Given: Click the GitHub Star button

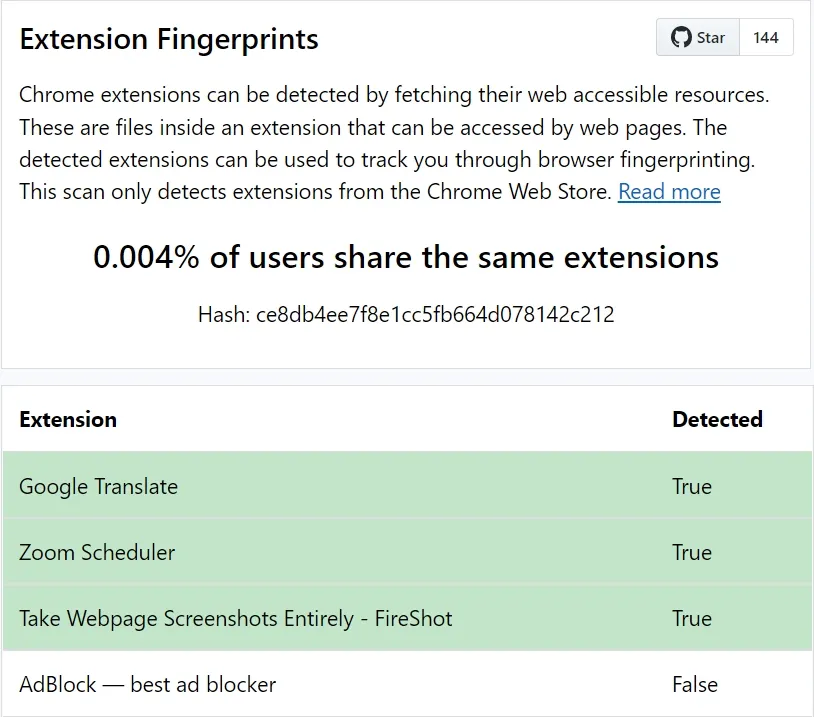Looking at the screenshot, I should click(x=698, y=37).
